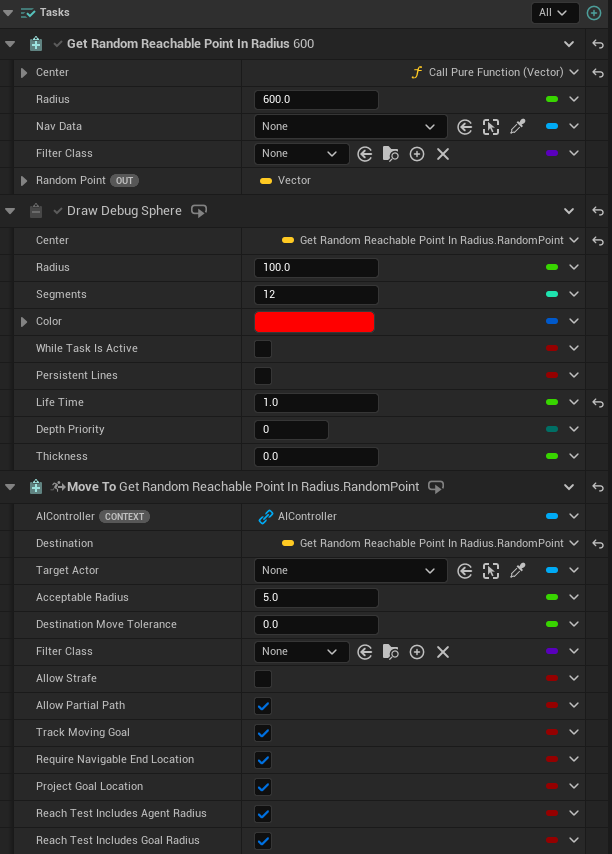Expand the Color property row

point(23,321)
